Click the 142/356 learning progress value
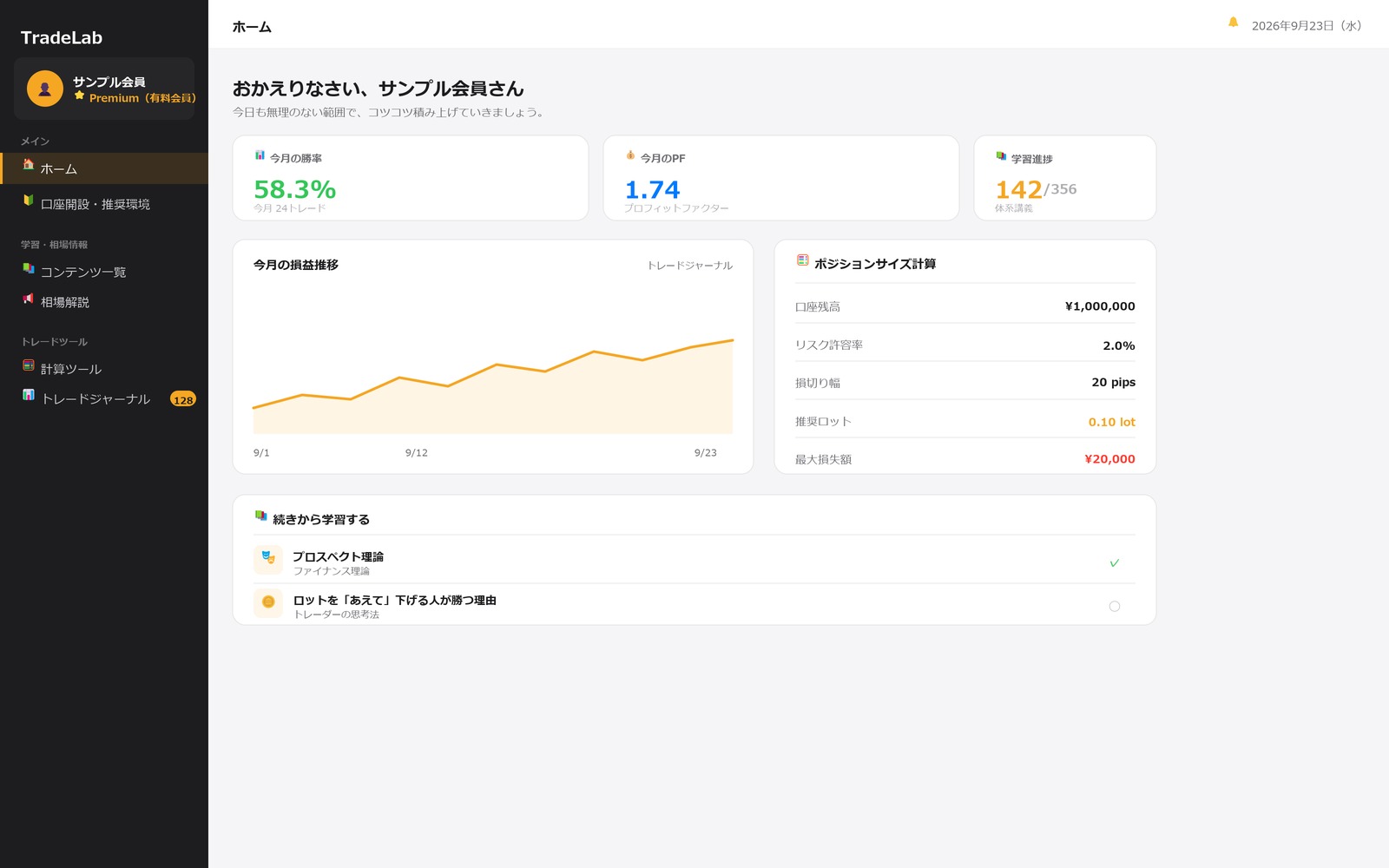This screenshot has width=1389, height=868. pyautogui.click(x=1036, y=189)
